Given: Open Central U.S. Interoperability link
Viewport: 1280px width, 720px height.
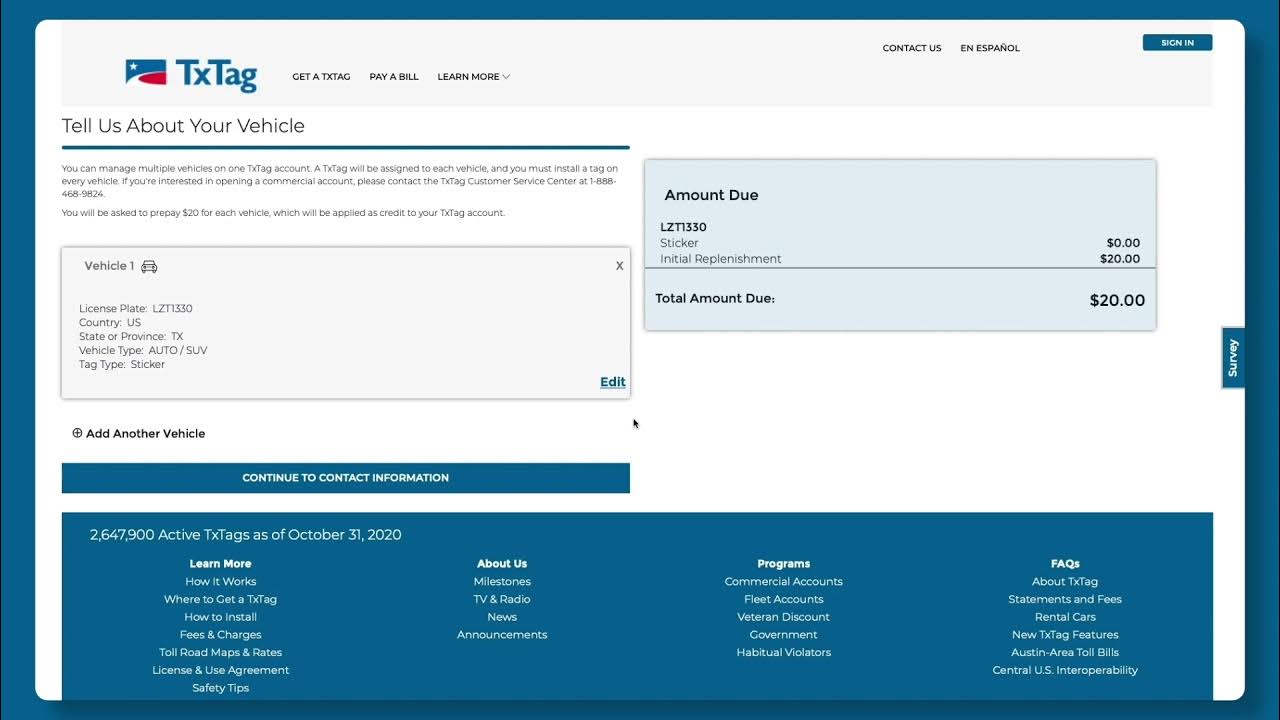Looking at the screenshot, I should point(1065,670).
